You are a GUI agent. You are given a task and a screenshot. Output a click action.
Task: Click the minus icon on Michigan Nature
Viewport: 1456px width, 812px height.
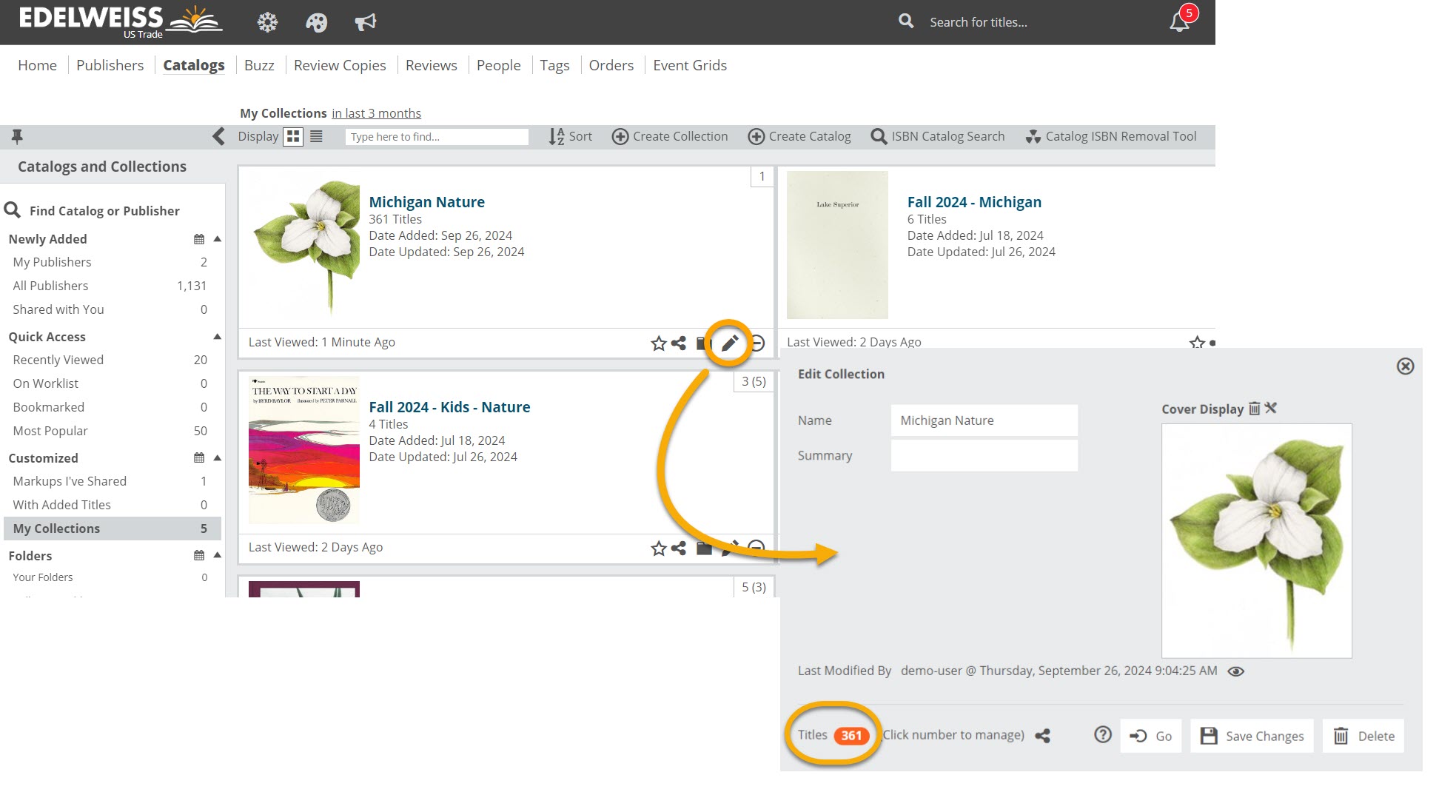[757, 343]
